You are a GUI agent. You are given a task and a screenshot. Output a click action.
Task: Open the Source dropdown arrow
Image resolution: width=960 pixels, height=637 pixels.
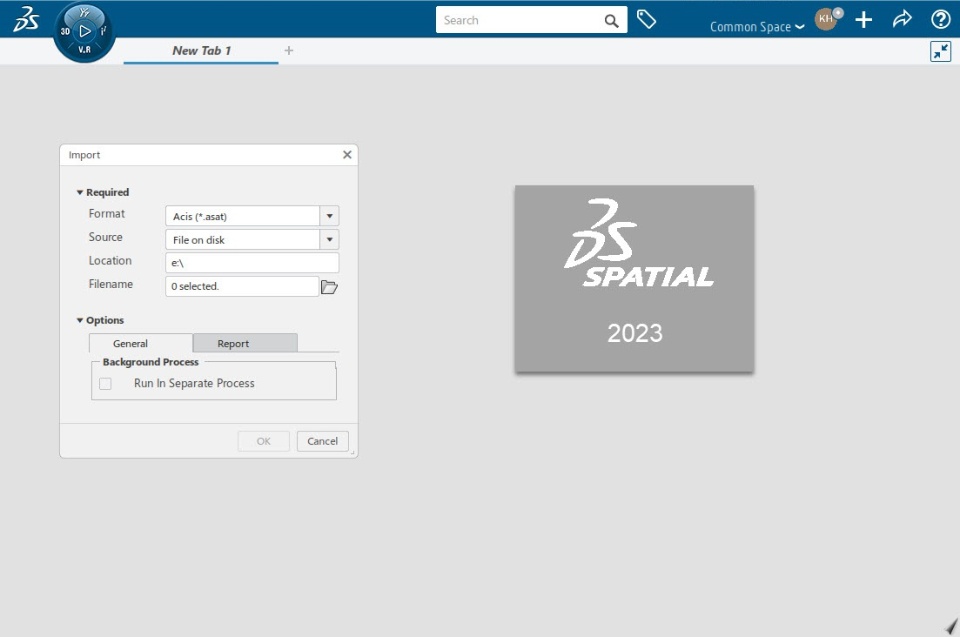[329, 239]
